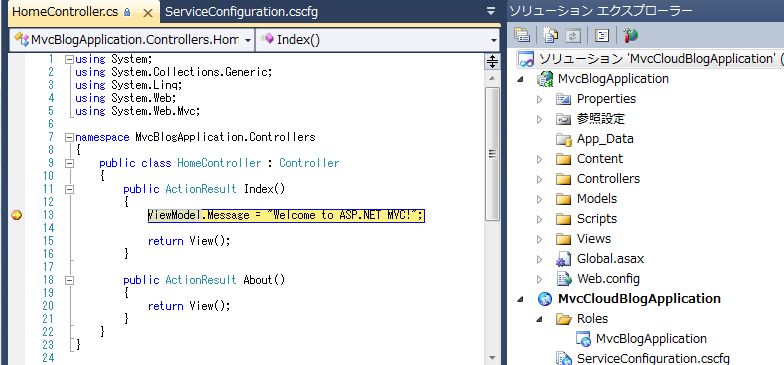Image resolution: width=784 pixels, height=365 pixels.
Task: Click the MvcBlogApplication role icon under Roles
Action: 584,338
